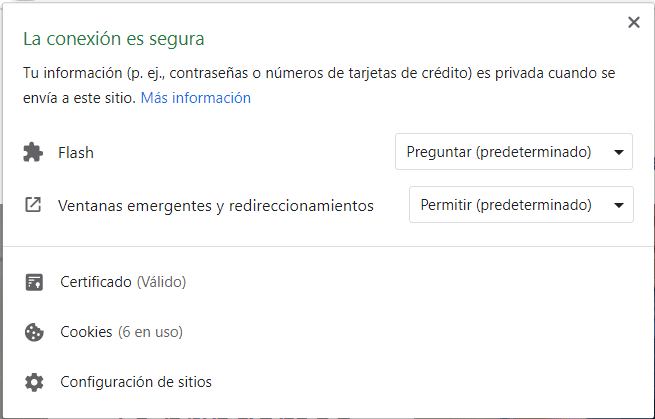Image resolution: width=655 pixels, height=419 pixels.
Task: Open the 'Permitir (predeterminado)' dropdown
Action: tap(521, 205)
